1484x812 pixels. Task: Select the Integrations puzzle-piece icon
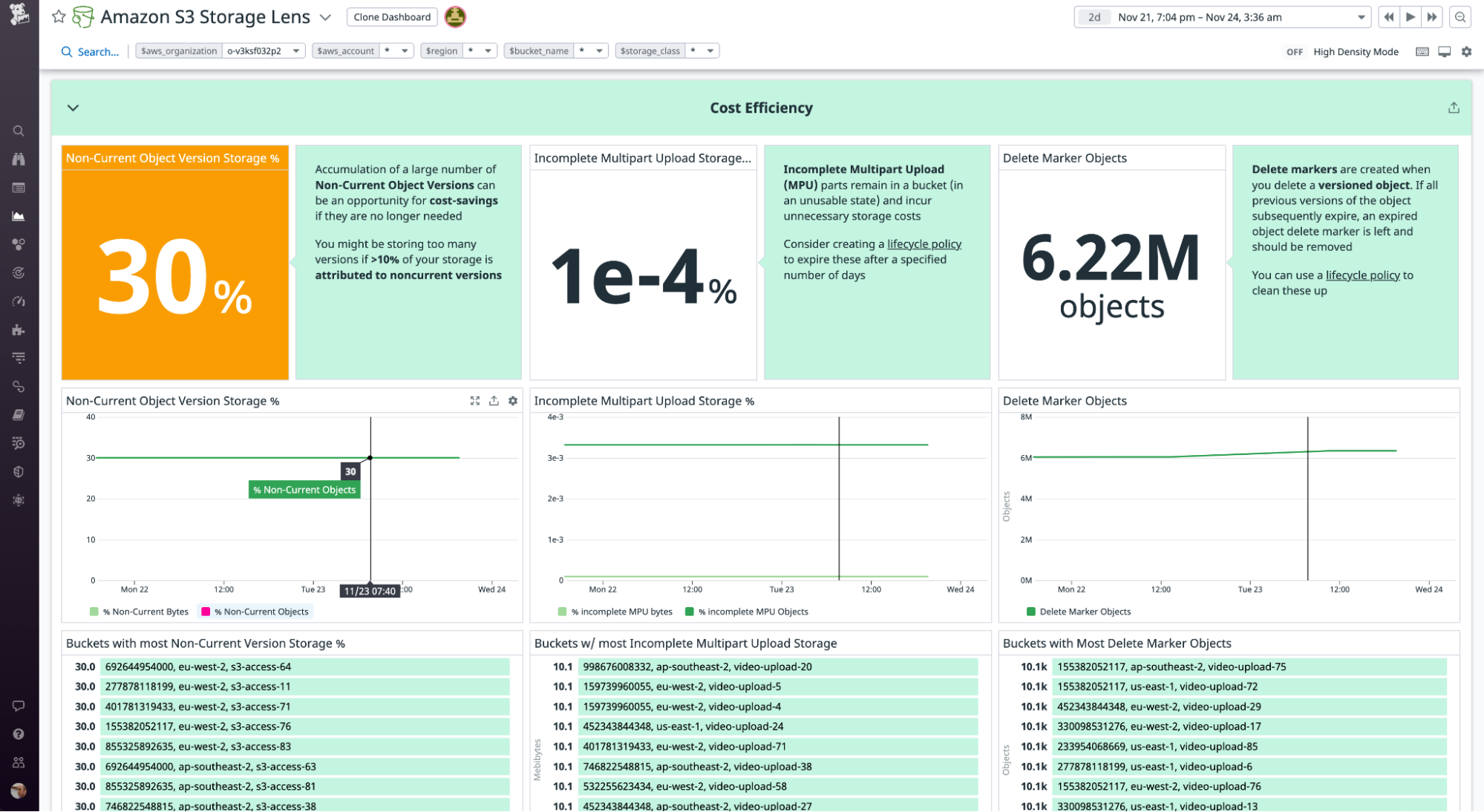point(19,330)
